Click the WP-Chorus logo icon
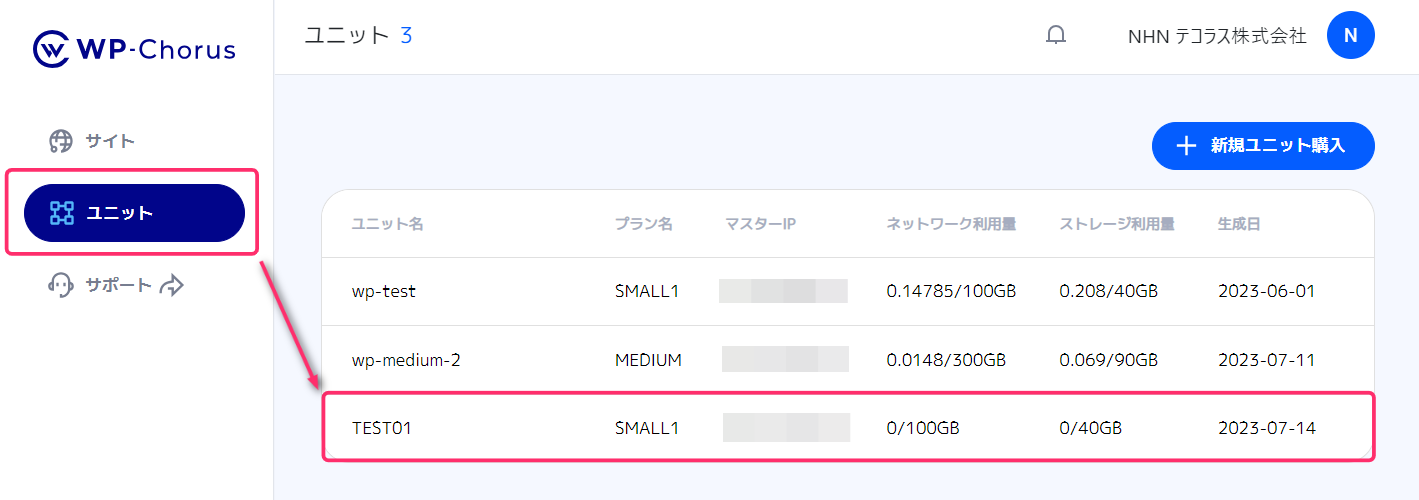This screenshot has width=1419, height=500. 50,49
